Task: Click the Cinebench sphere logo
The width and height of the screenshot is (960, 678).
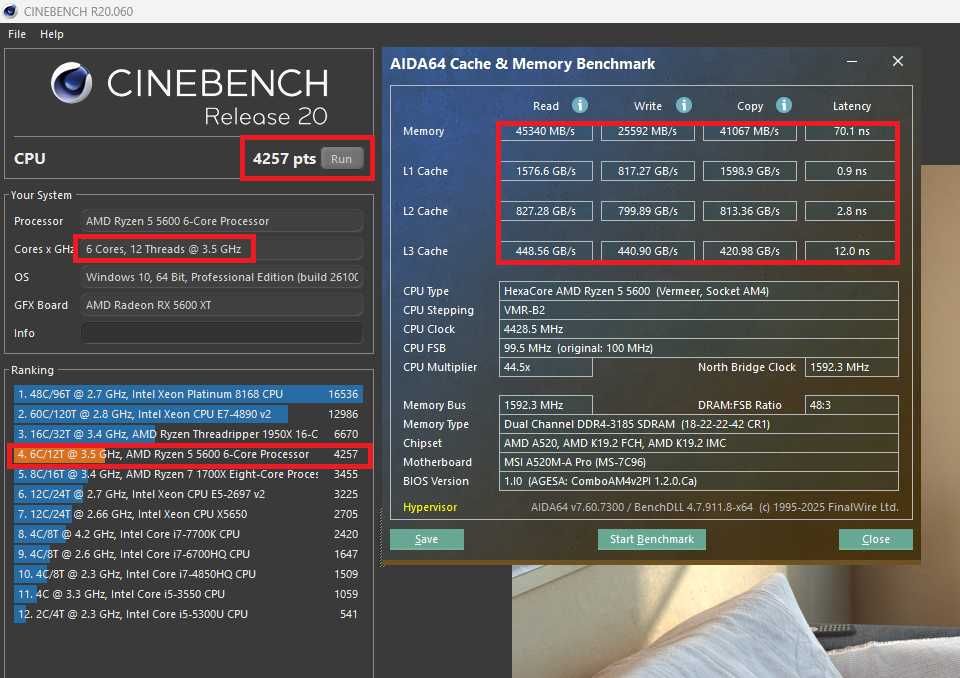Action: [72, 82]
